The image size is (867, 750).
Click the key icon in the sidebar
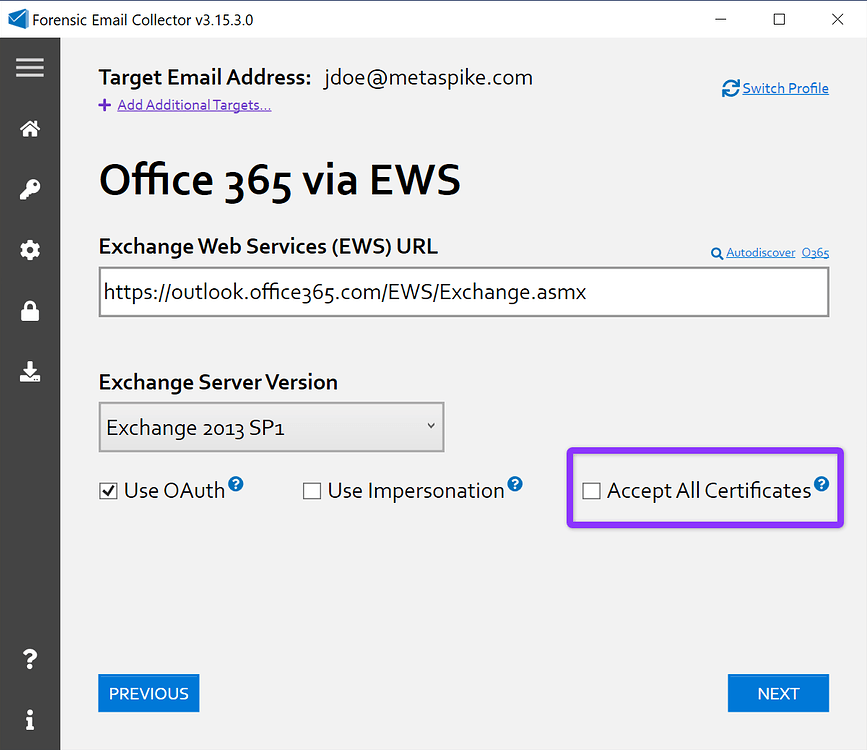30,189
